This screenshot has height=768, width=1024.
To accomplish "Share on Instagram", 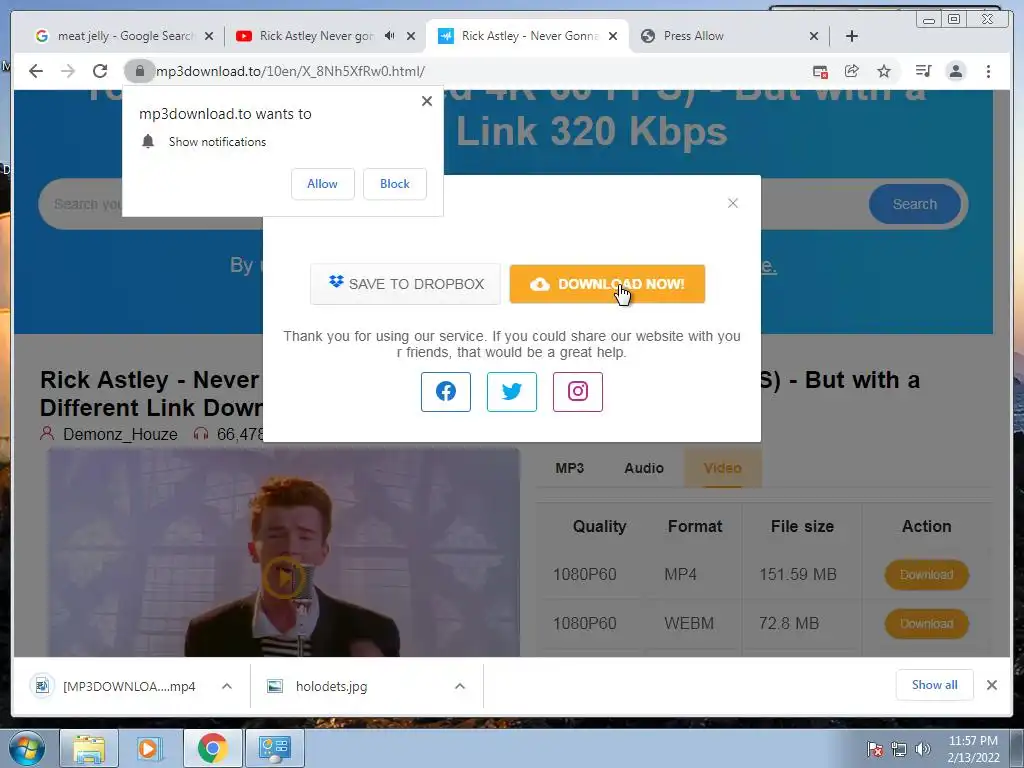I will (577, 392).
